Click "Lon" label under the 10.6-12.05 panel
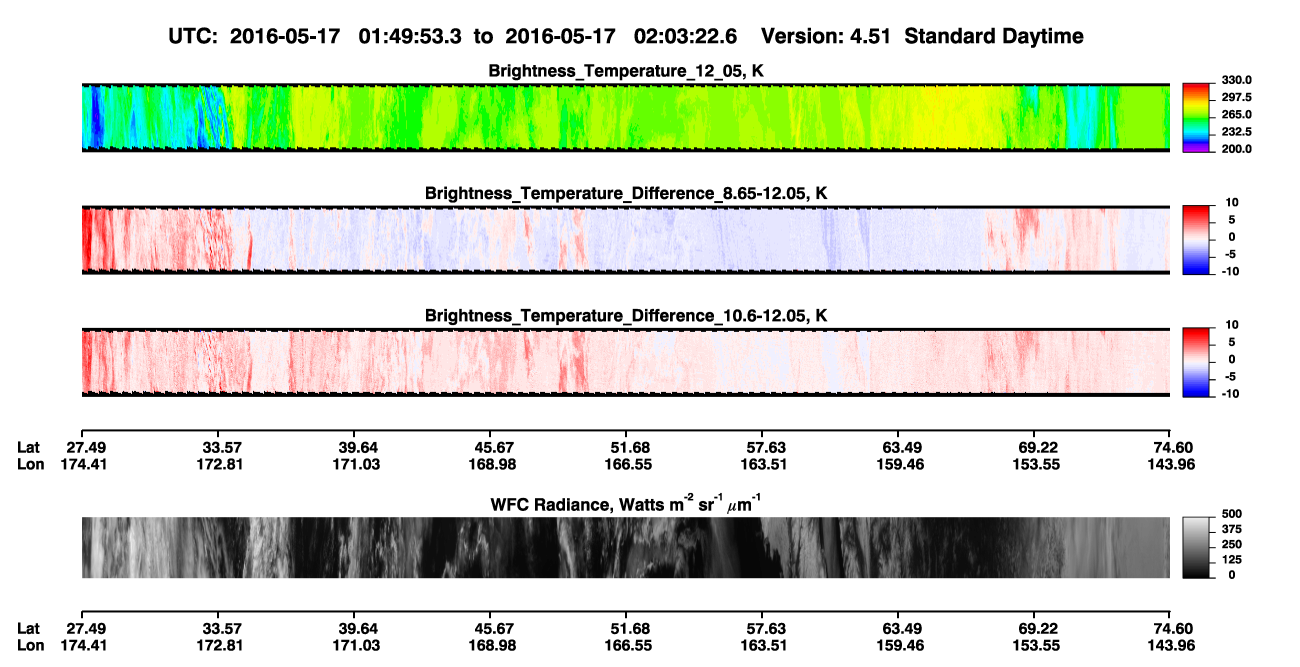Image resolution: width=1300 pixels, height=667 pixels. click(30, 464)
